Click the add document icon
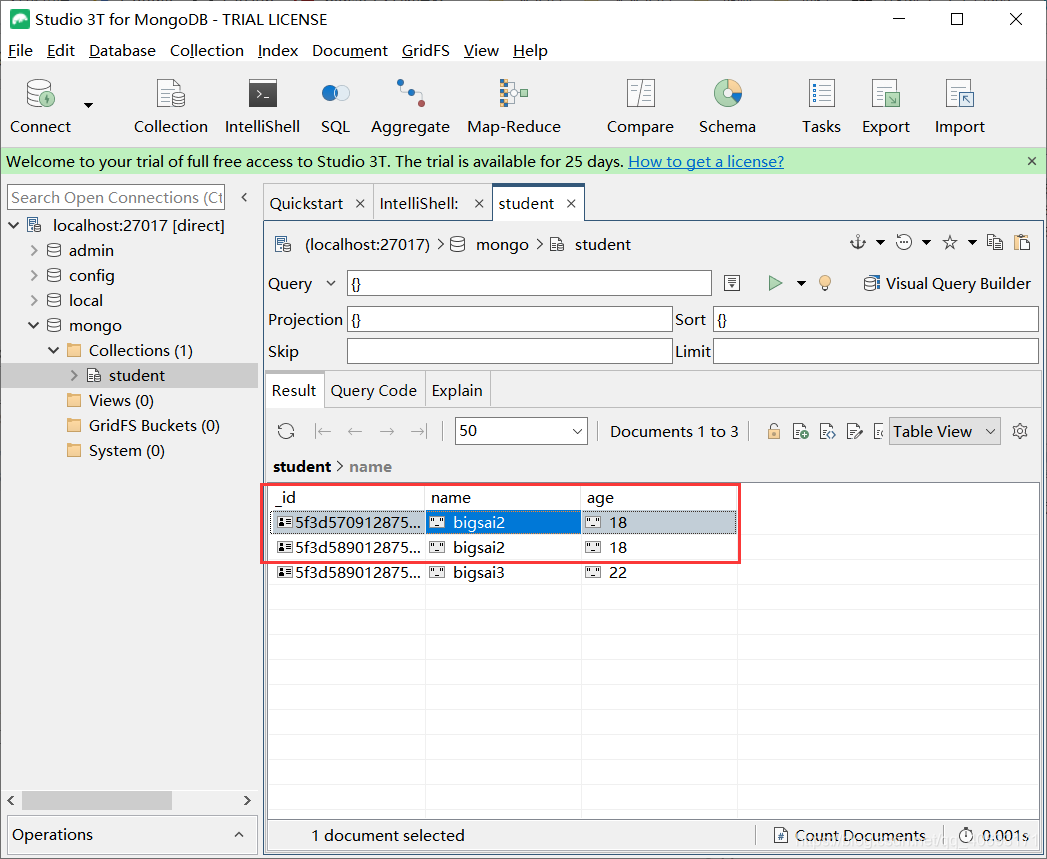Image resolution: width=1047 pixels, height=859 pixels. click(x=801, y=432)
